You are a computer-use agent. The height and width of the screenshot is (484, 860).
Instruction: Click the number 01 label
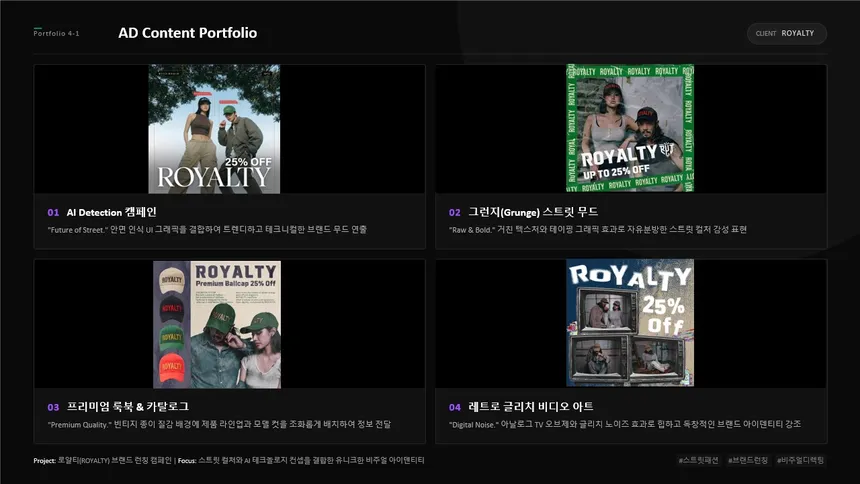53,212
